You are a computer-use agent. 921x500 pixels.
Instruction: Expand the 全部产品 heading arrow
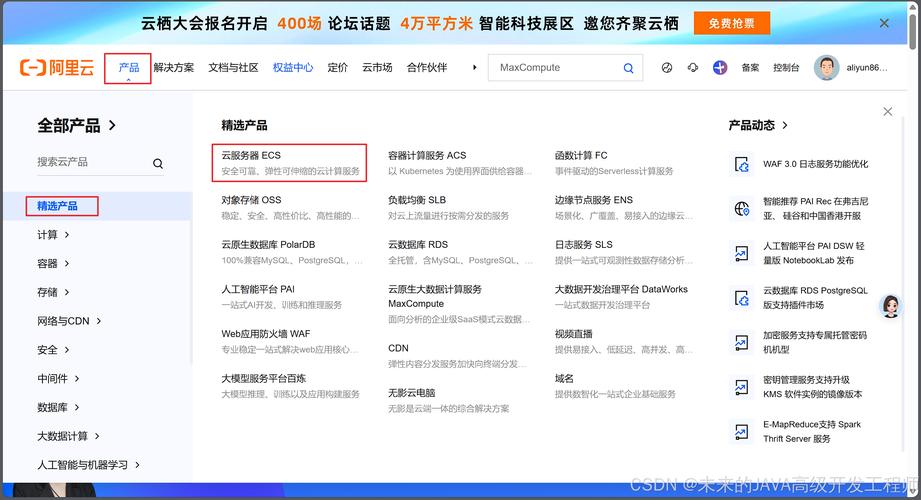(112, 125)
